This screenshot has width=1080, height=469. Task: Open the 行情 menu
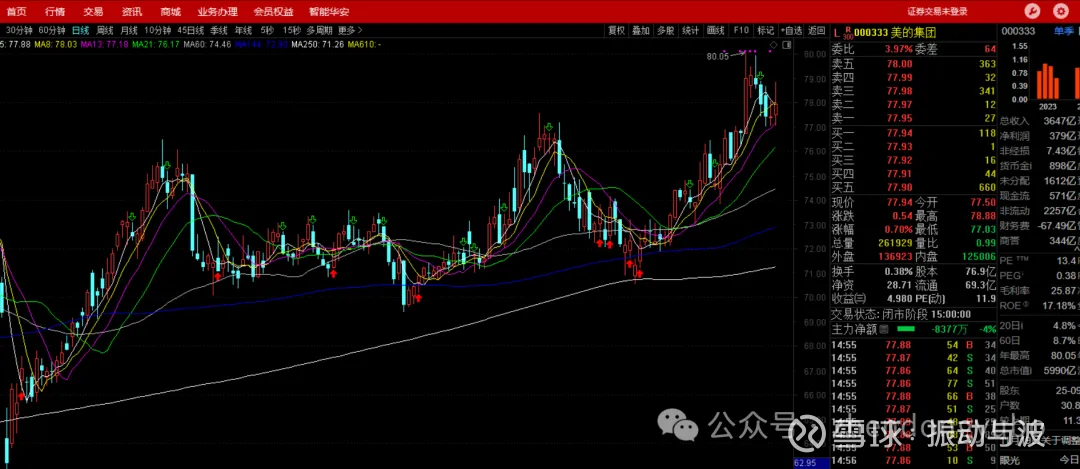click(54, 12)
